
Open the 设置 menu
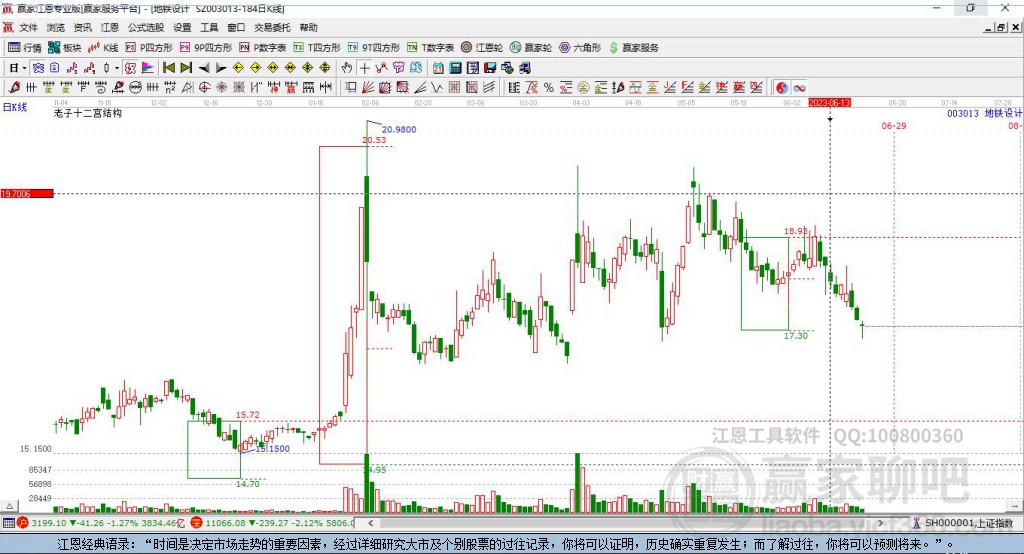pos(182,27)
